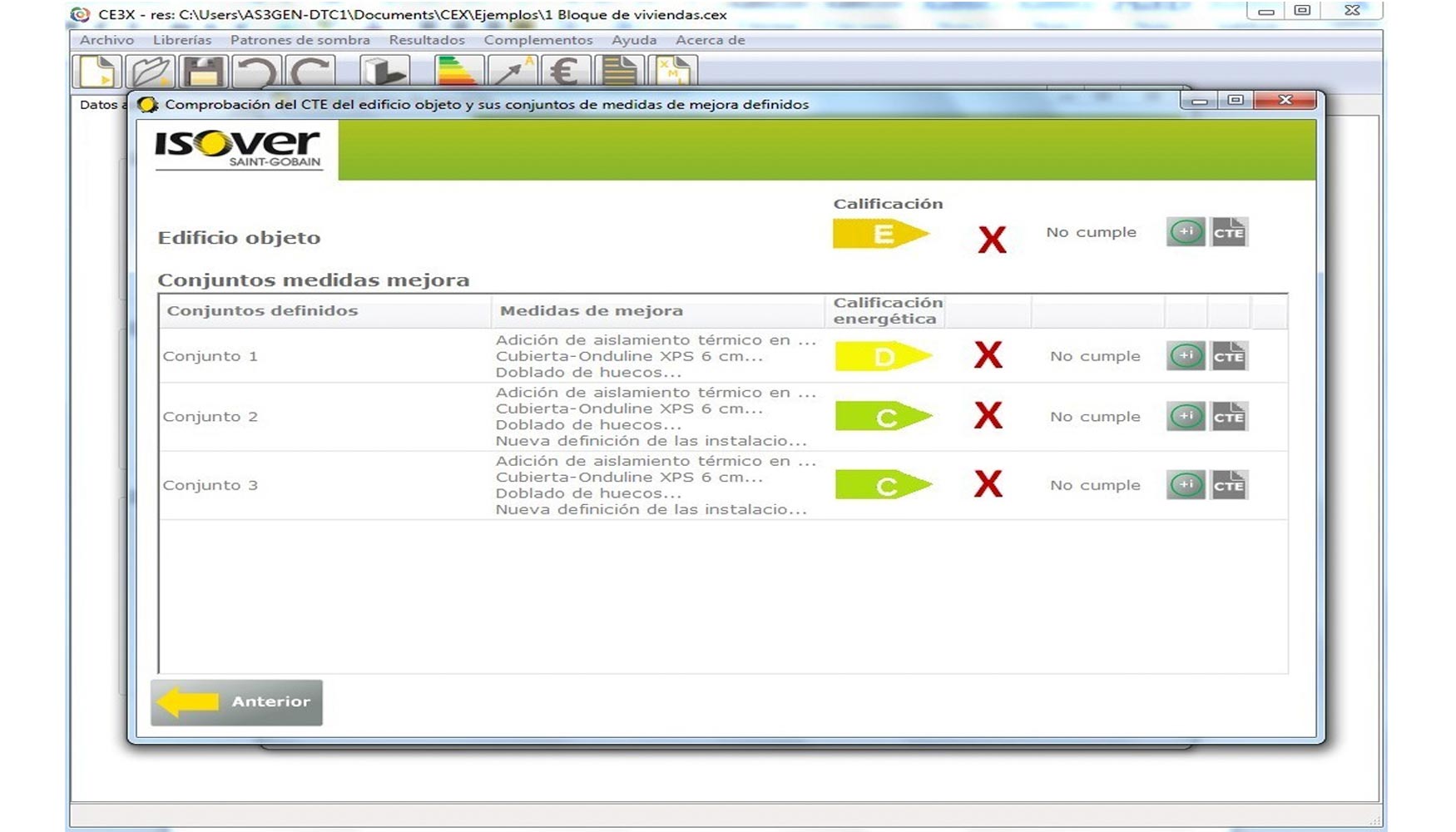Maximize the Comprobación del CTE dialog

[x=1236, y=100]
